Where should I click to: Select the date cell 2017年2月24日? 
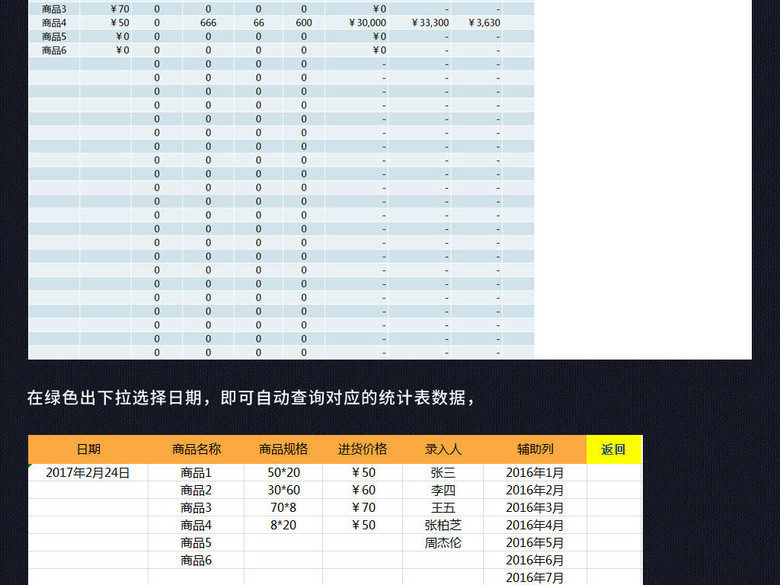[x=88, y=473]
